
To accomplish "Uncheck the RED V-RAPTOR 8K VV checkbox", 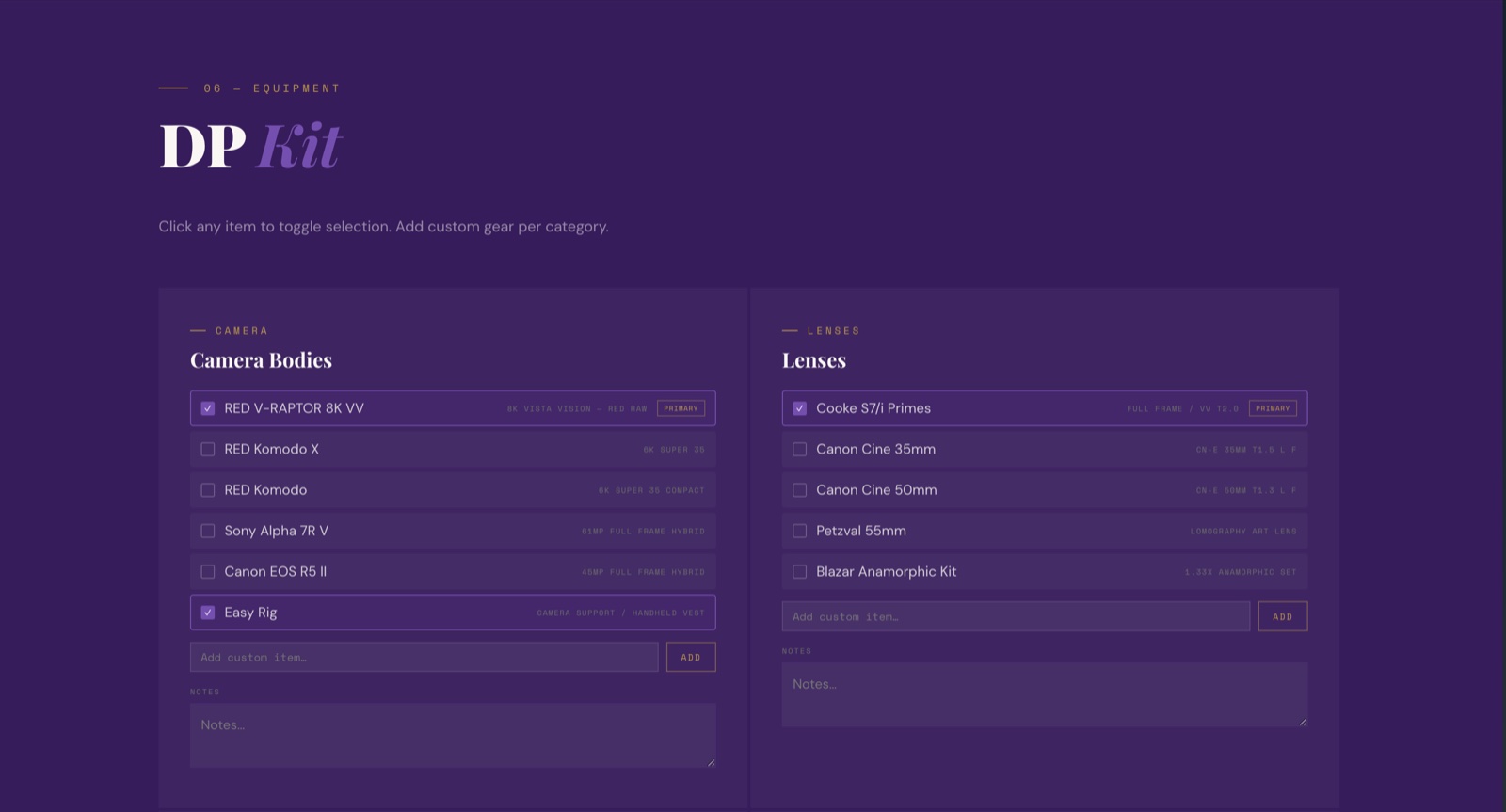I will 208,408.
